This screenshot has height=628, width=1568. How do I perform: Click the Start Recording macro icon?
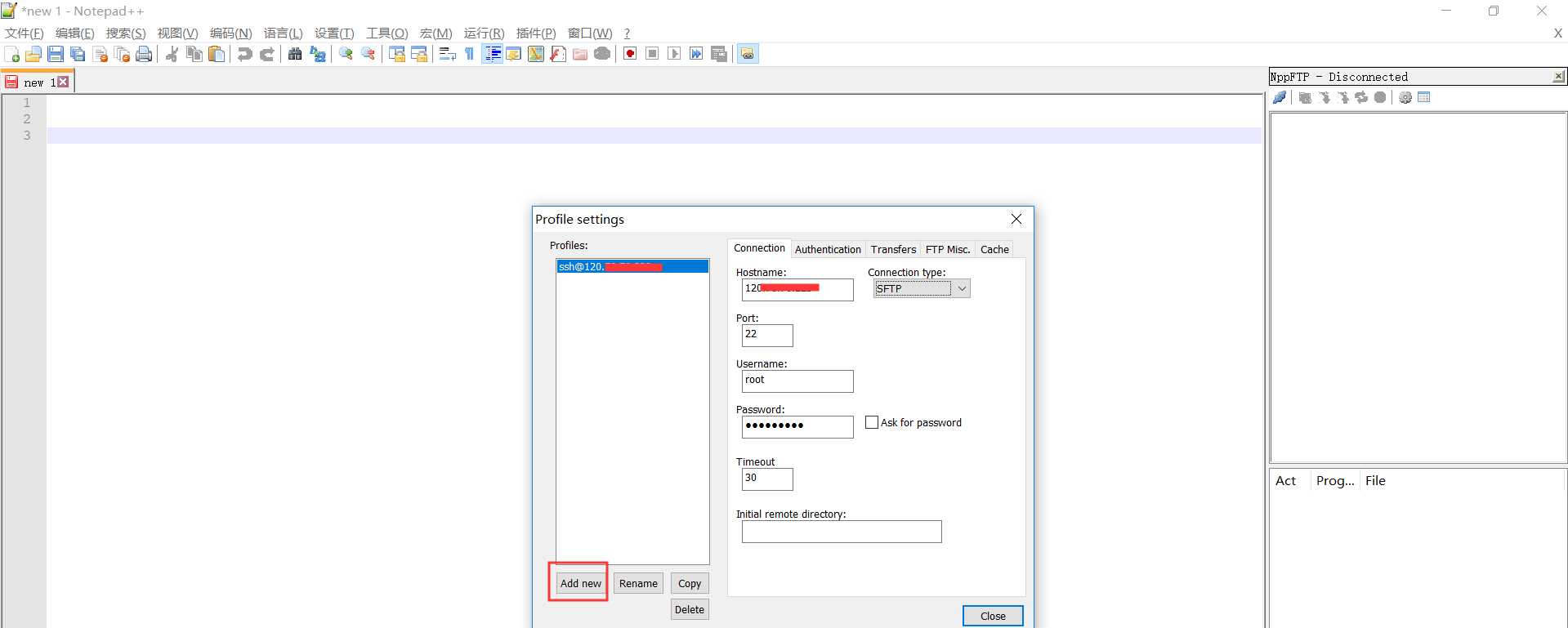tap(630, 54)
